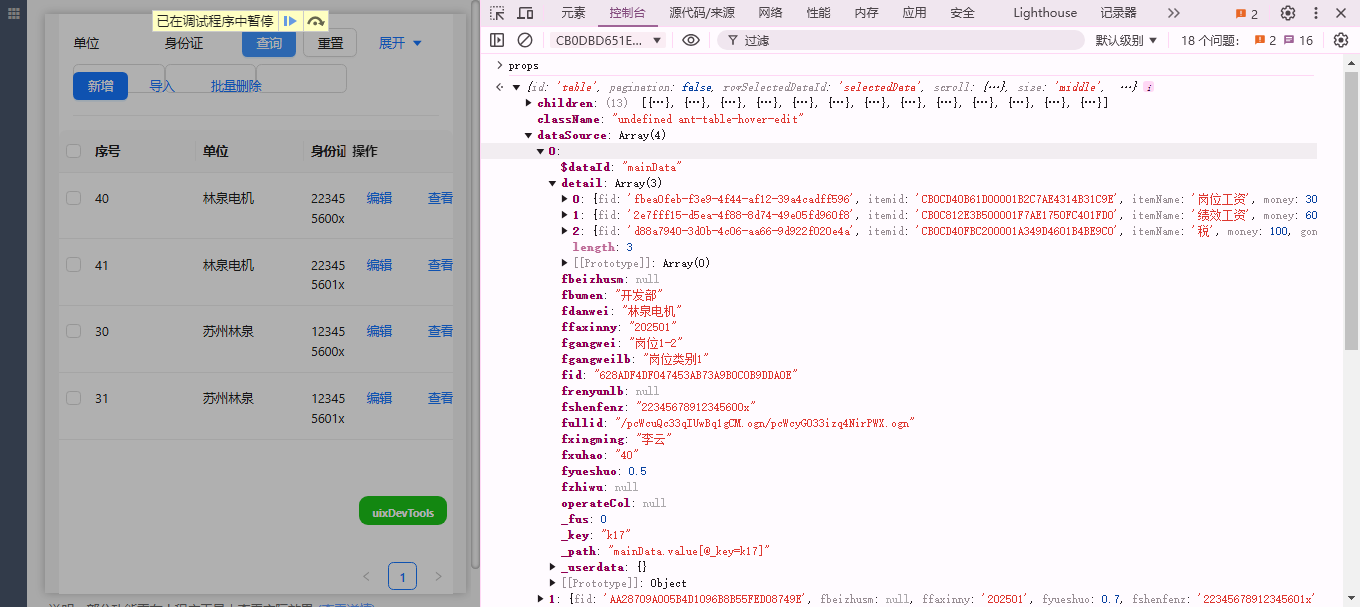Step over next function call icon

click(x=315, y=21)
